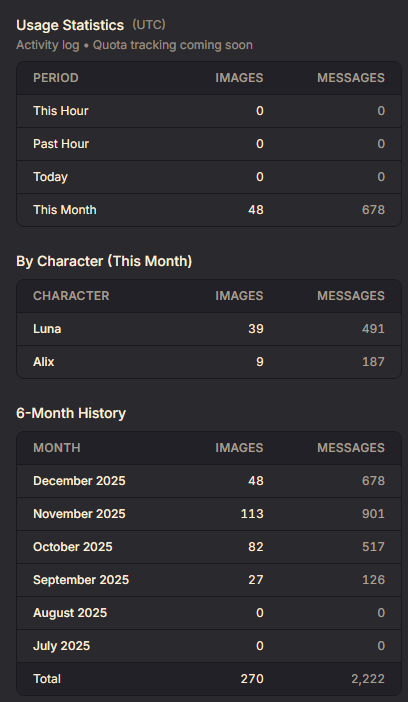Viewport: 408px width, 702px height.
Task: Click the Total row label
Action: click(47, 679)
